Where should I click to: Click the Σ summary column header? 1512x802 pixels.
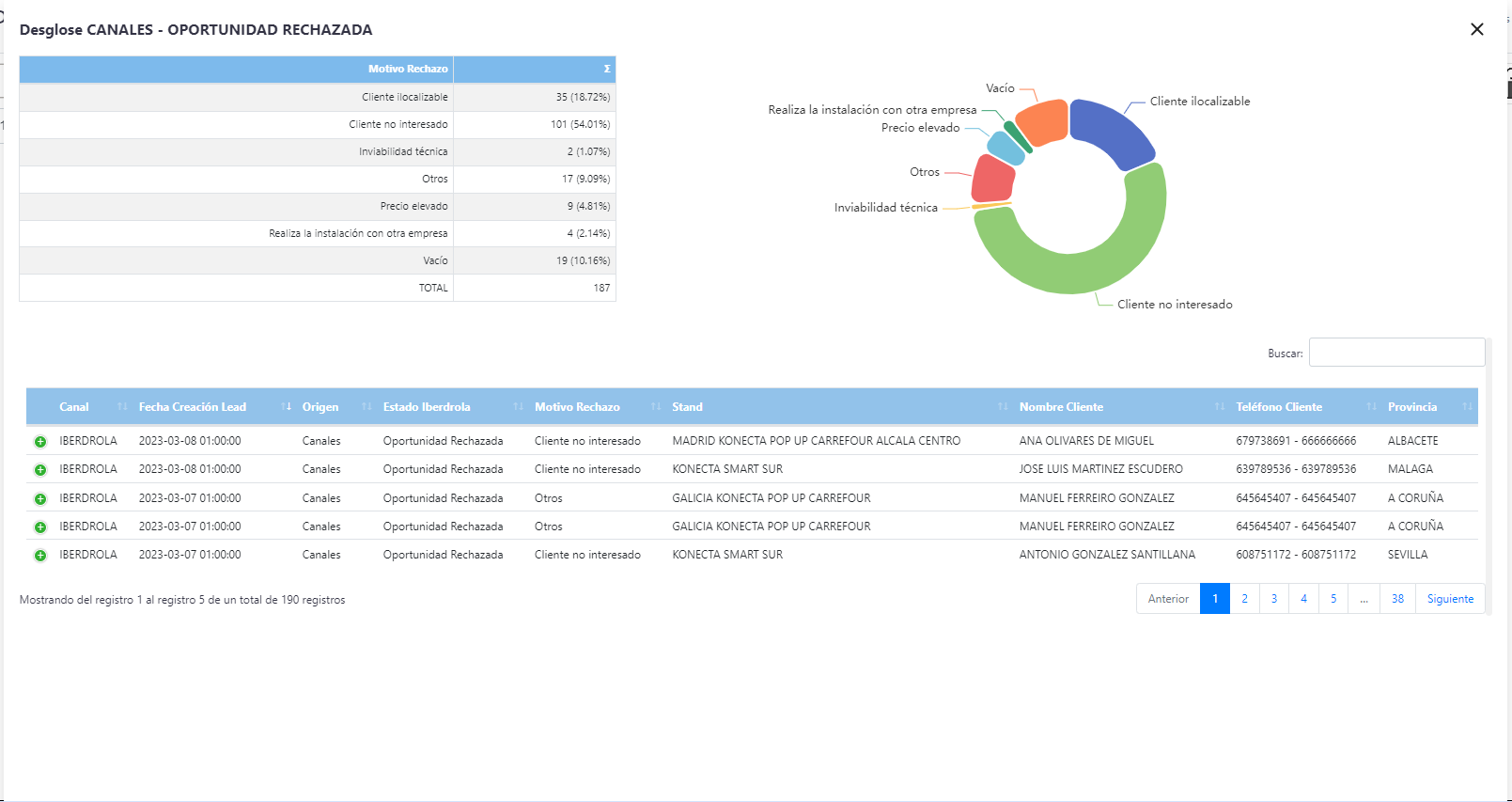point(535,69)
